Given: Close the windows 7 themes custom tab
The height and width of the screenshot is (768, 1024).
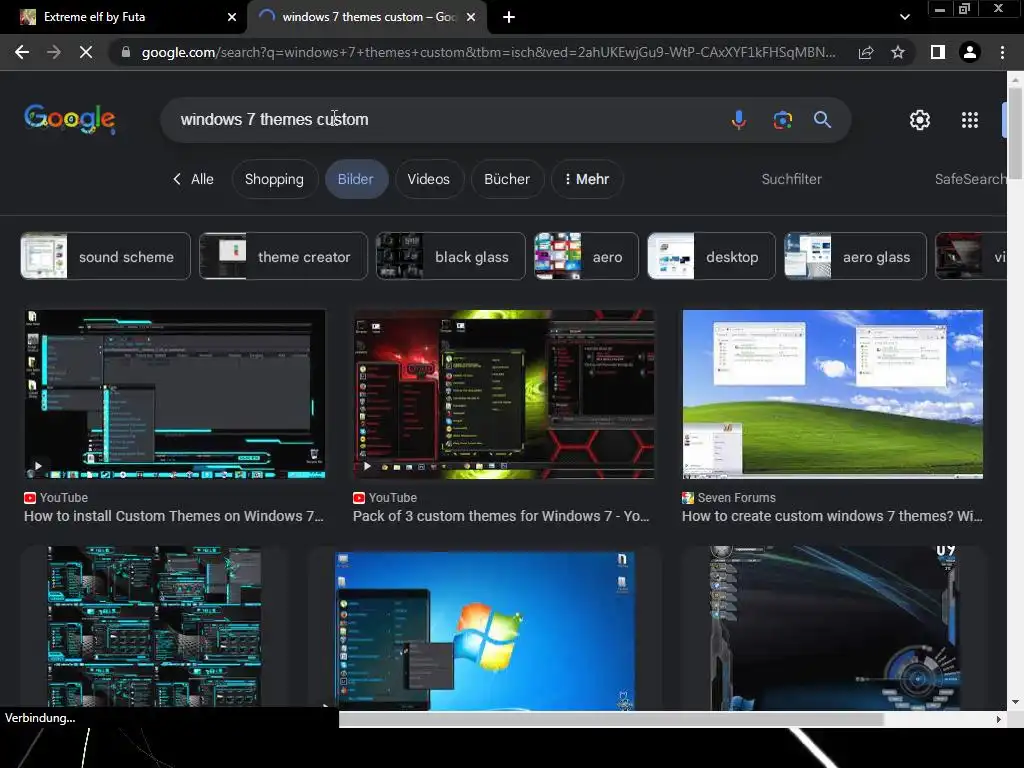Looking at the screenshot, I should tap(471, 17).
